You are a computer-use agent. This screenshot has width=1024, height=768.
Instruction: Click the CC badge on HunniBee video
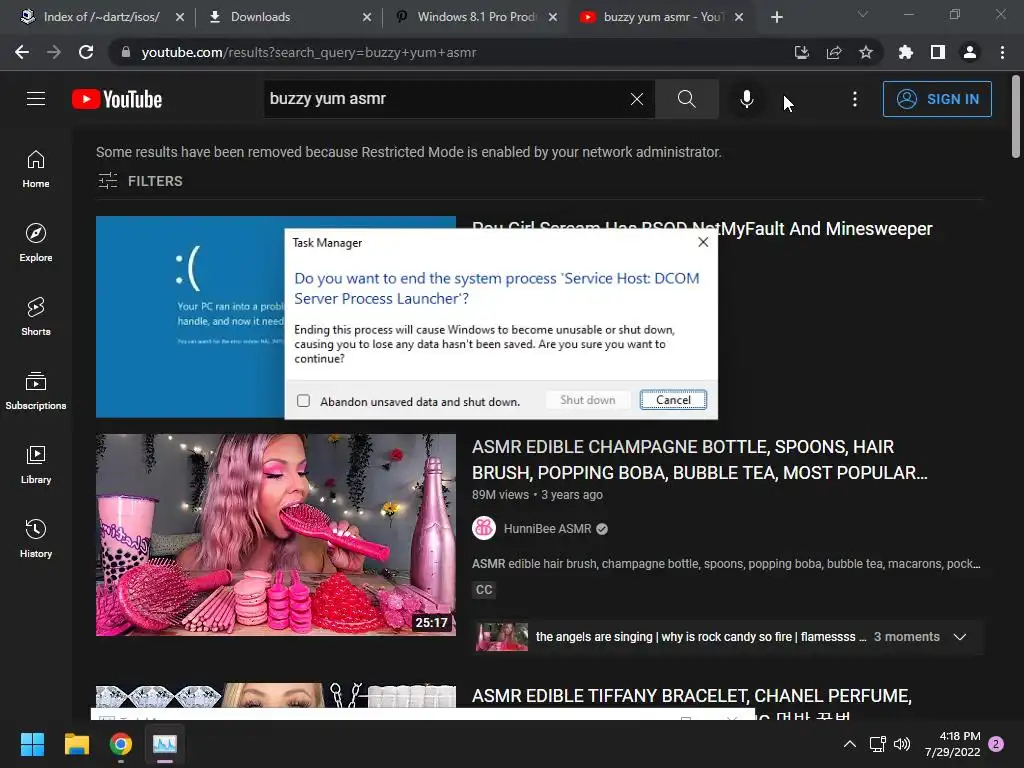(x=484, y=590)
